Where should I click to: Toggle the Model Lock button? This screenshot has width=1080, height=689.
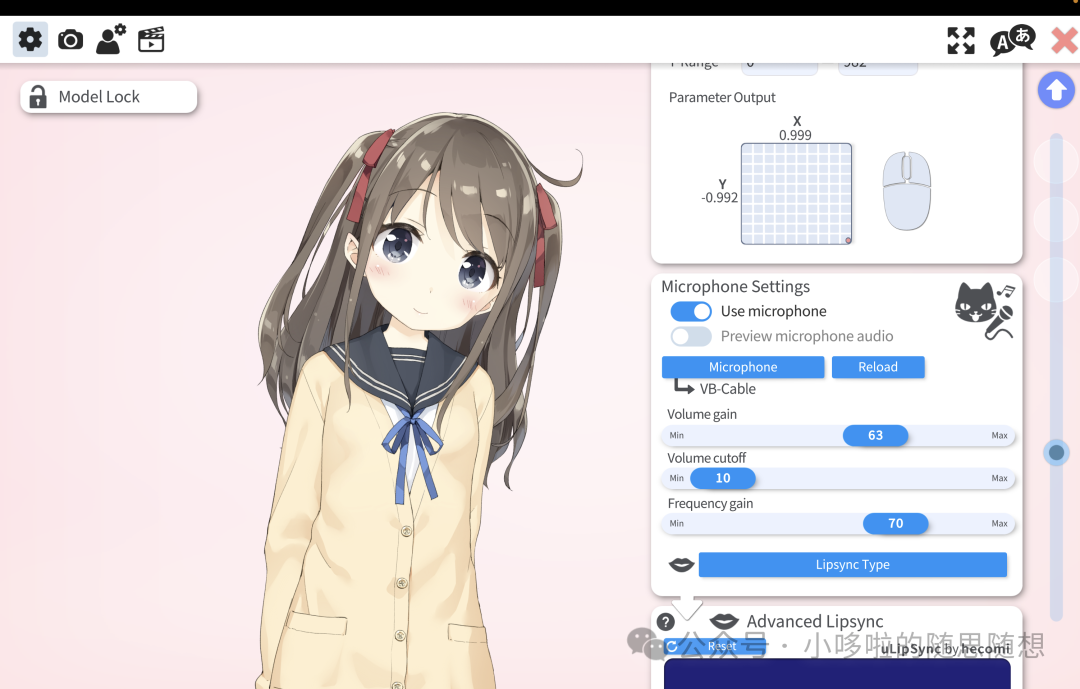click(x=108, y=97)
